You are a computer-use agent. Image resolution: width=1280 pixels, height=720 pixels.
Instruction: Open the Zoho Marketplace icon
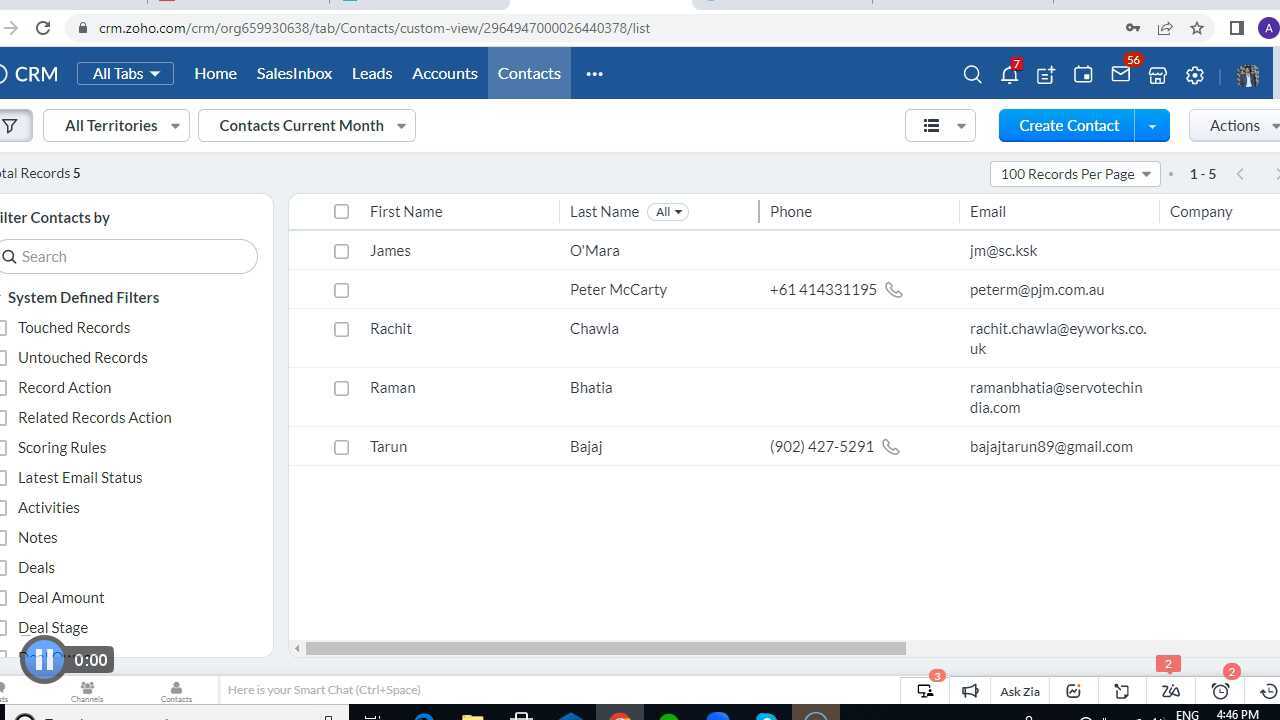[x=1157, y=74]
